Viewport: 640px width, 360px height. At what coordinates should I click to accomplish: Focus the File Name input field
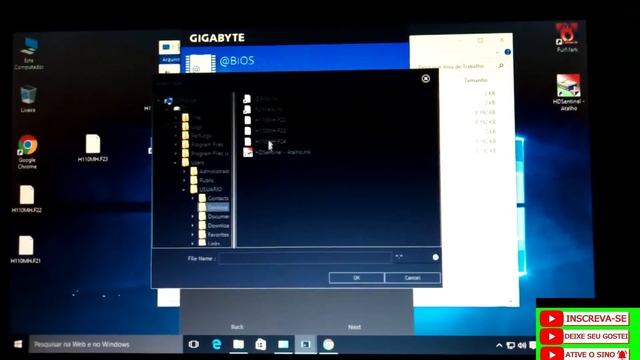[x=304, y=258]
